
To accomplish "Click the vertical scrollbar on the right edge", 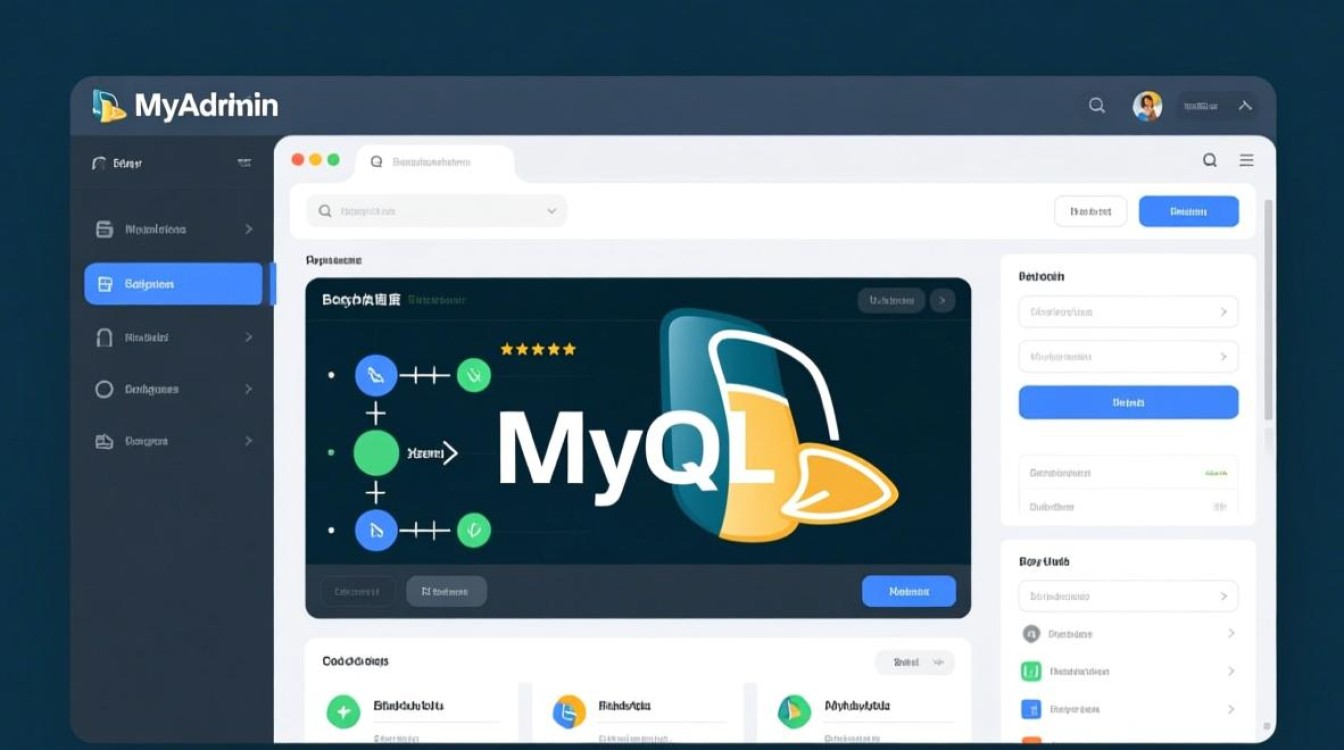I will coord(1269,310).
